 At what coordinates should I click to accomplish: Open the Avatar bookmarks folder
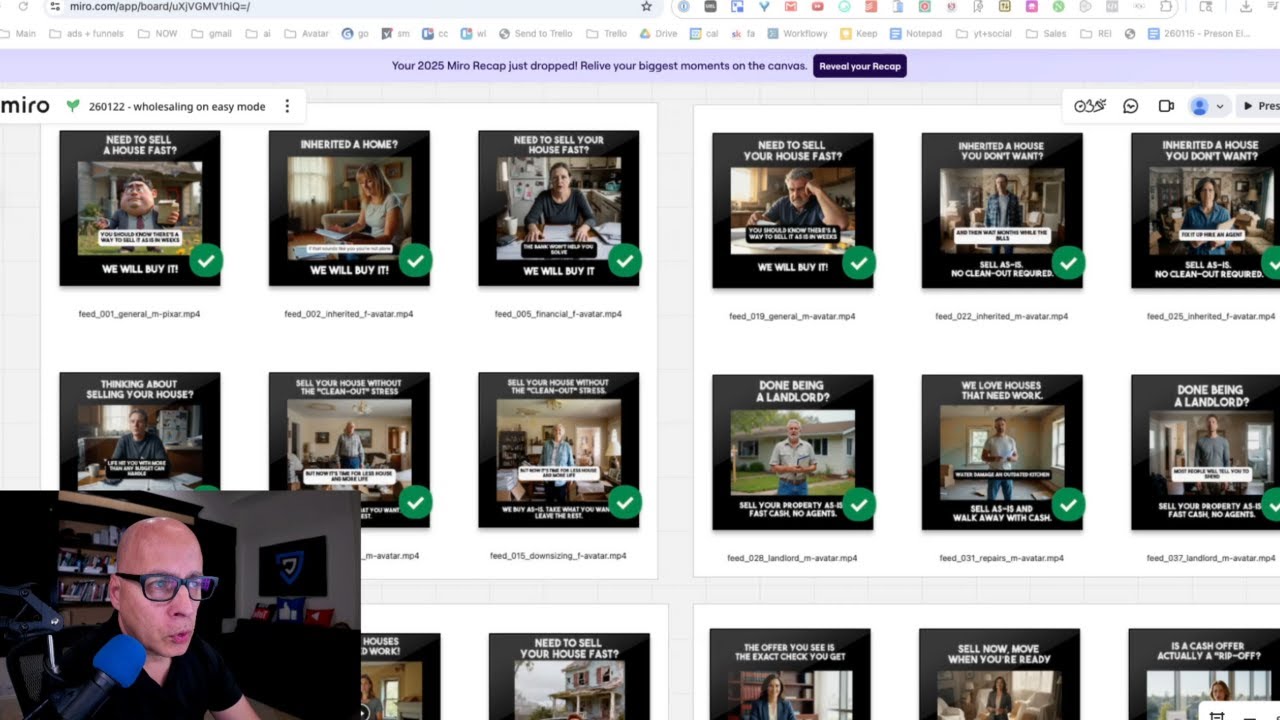pyautogui.click(x=307, y=33)
